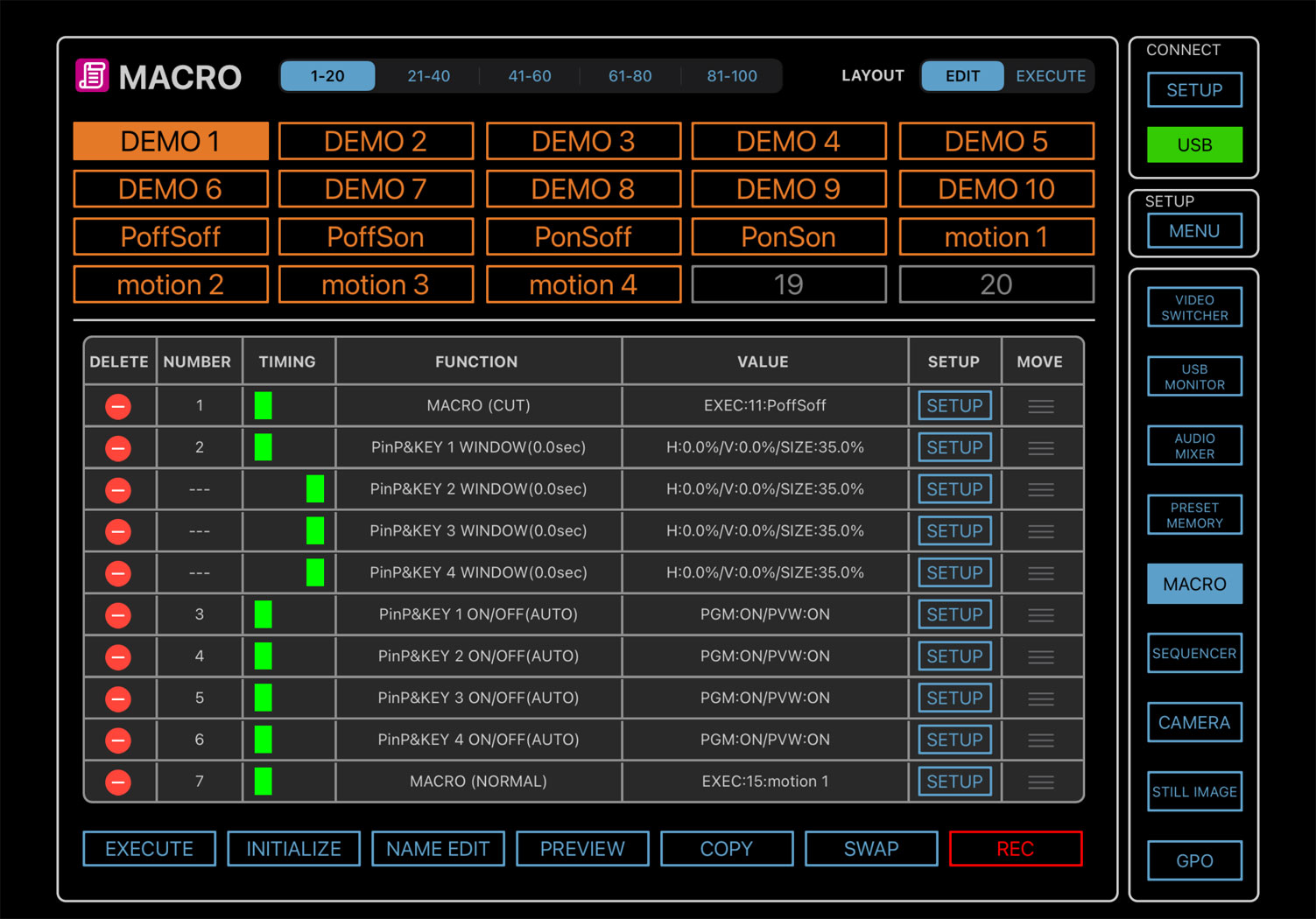Select the PonSoff macro slot
Screen dimensions: 1316x919
(583, 237)
